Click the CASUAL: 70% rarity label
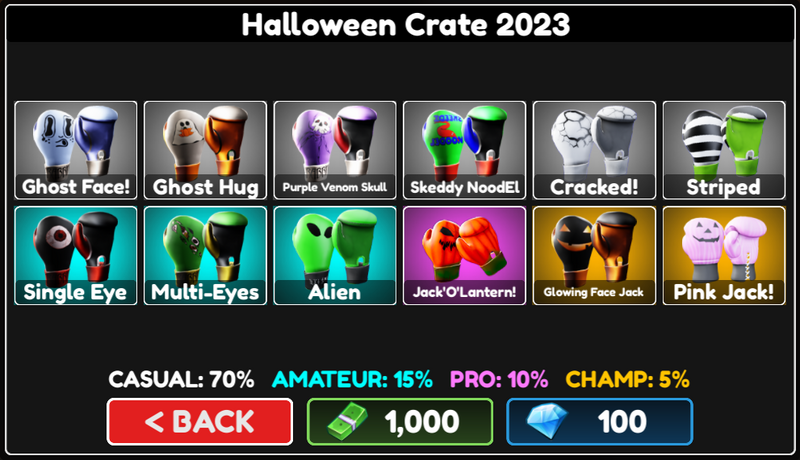Viewport: 800px width, 460px height. [181, 379]
